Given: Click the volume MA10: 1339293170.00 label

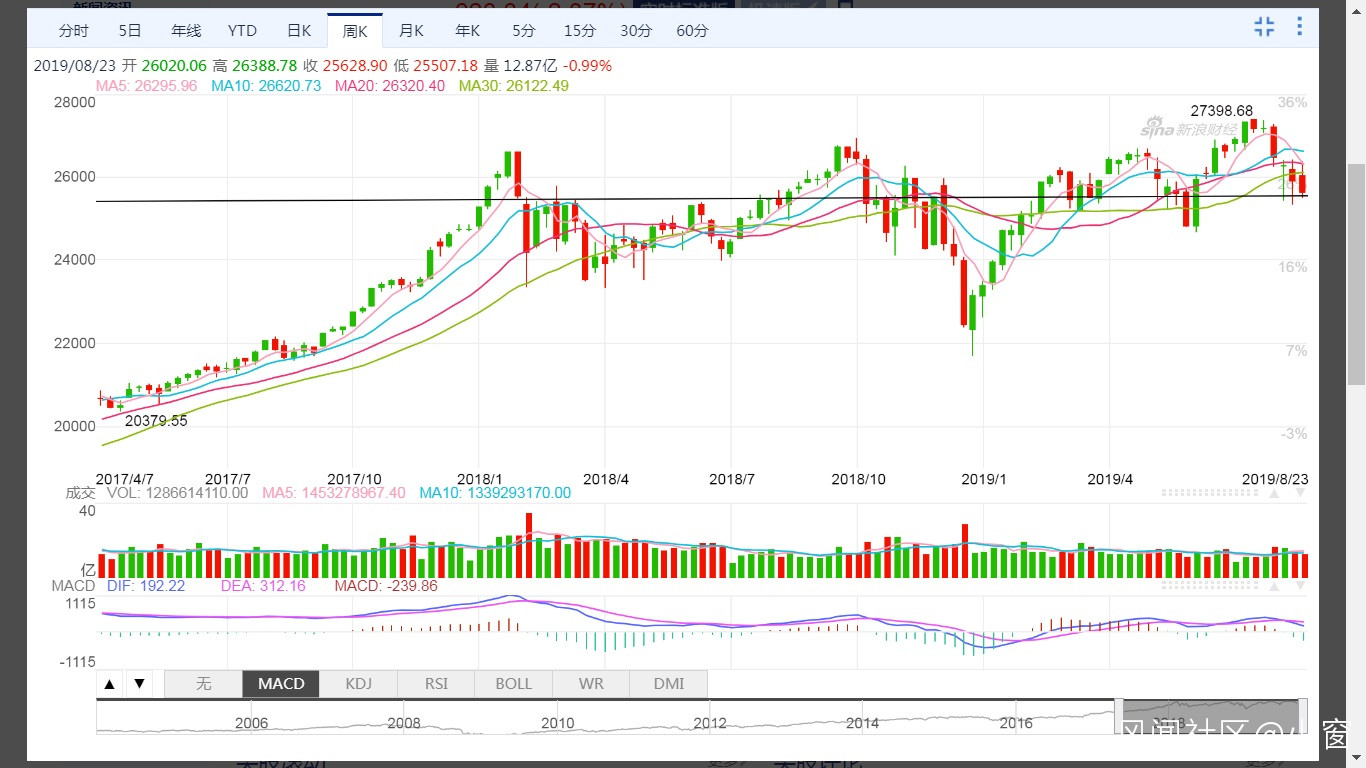Looking at the screenshot, I should click(495, 493).
